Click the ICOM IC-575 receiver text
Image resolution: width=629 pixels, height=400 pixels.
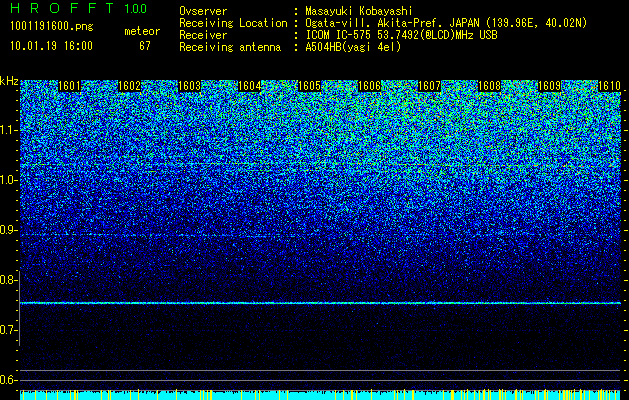pos(401,35)
